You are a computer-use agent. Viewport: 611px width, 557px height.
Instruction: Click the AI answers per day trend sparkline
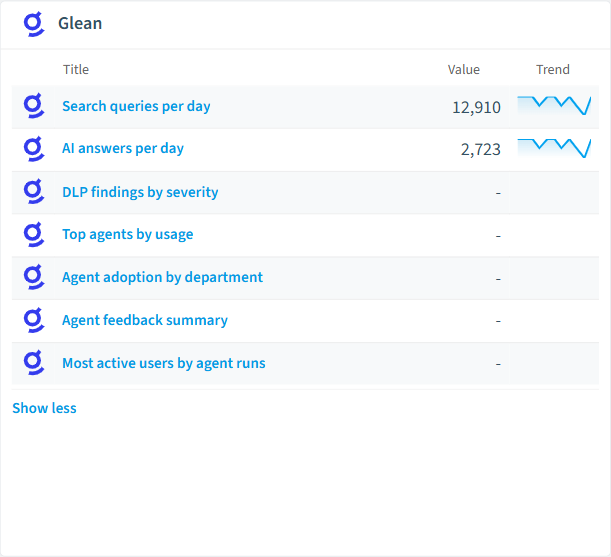[x=554, y=149]
